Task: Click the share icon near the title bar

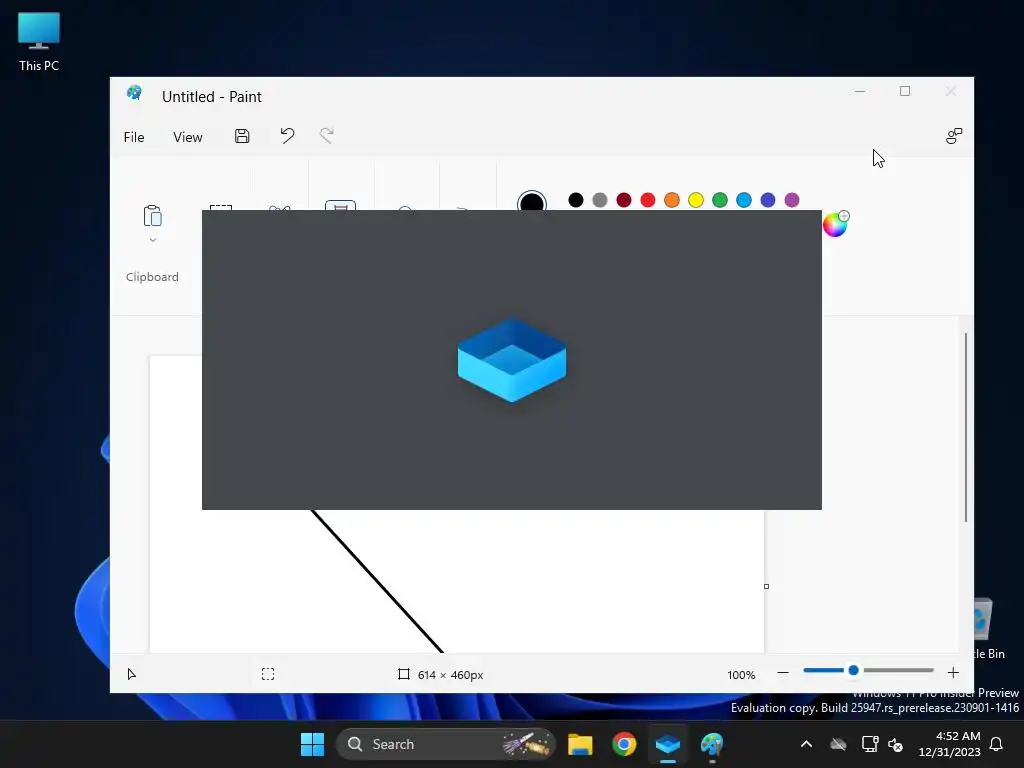Action: pyautogui.click(x=953, y=136)
